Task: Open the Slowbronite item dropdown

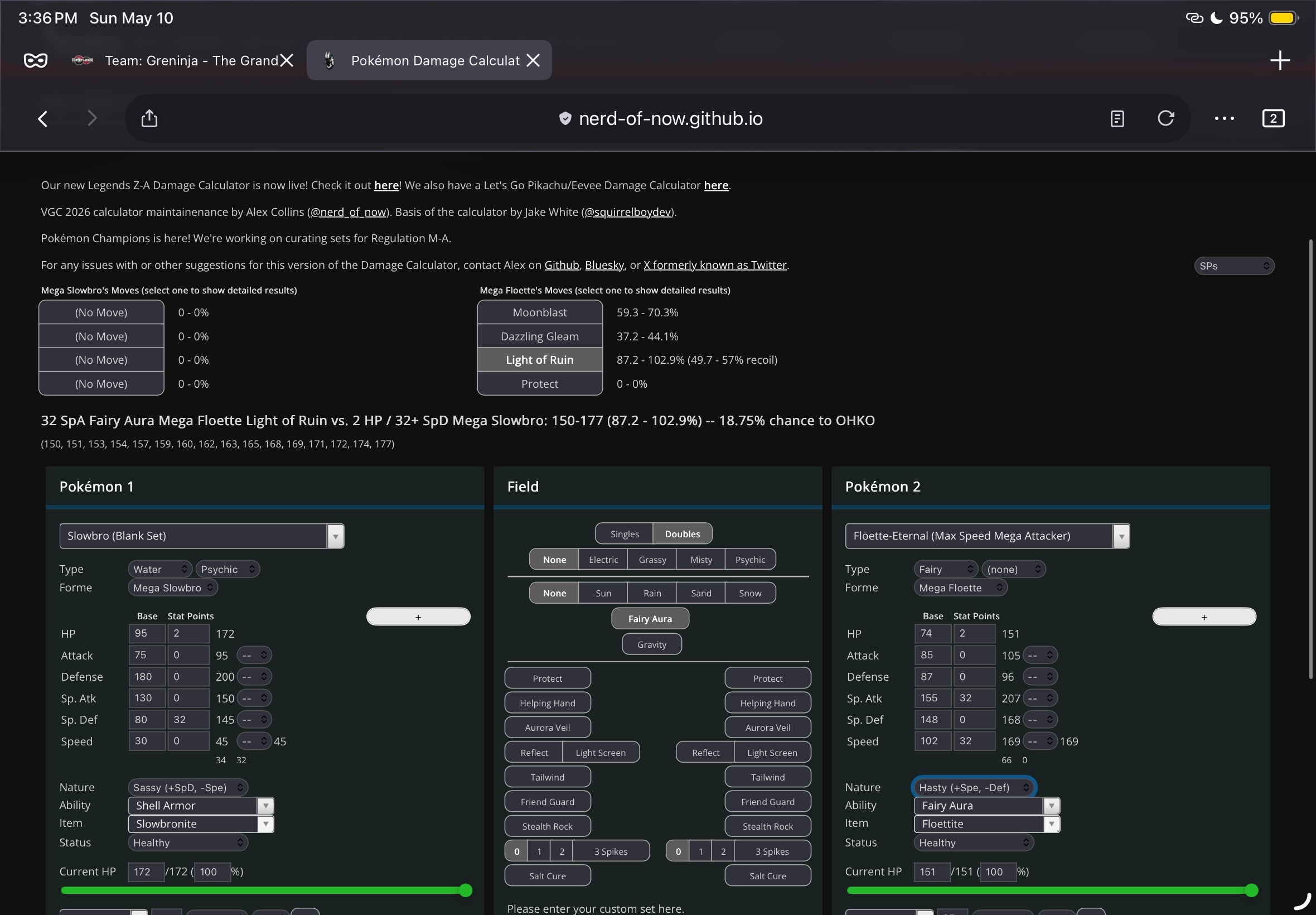Action: click(x=201, y=824)
